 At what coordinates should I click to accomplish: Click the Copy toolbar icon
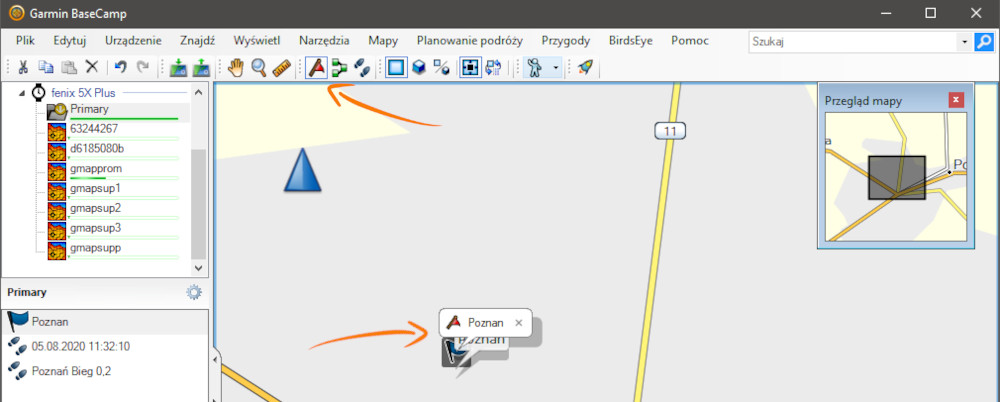click(45, 68)
